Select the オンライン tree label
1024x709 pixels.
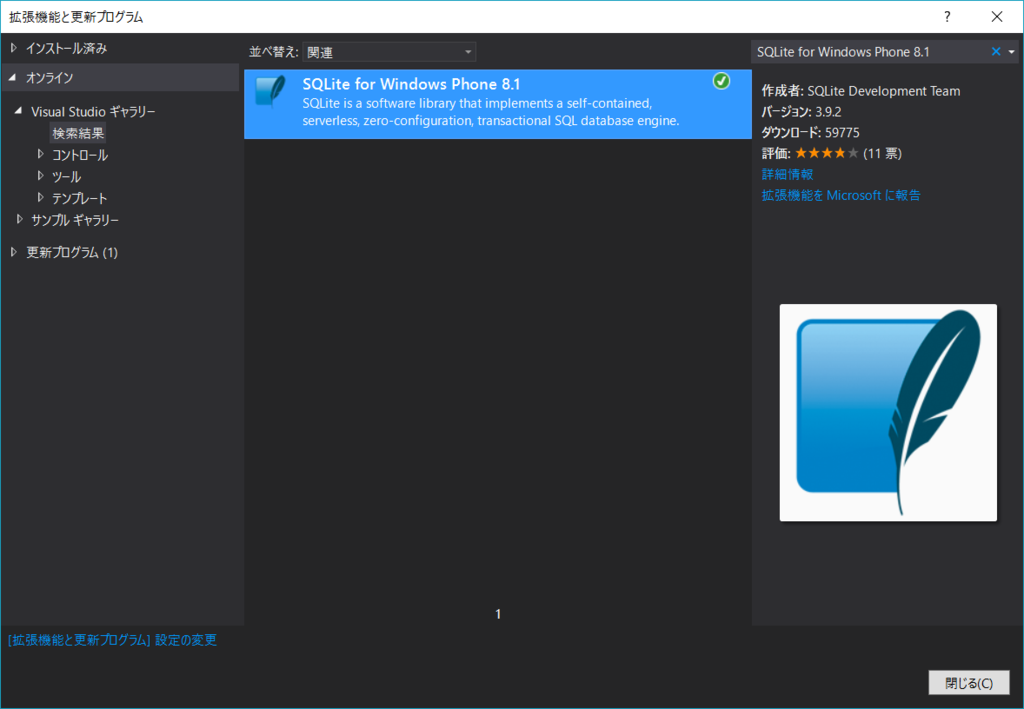pyautogui.click(x=50, y=78)
